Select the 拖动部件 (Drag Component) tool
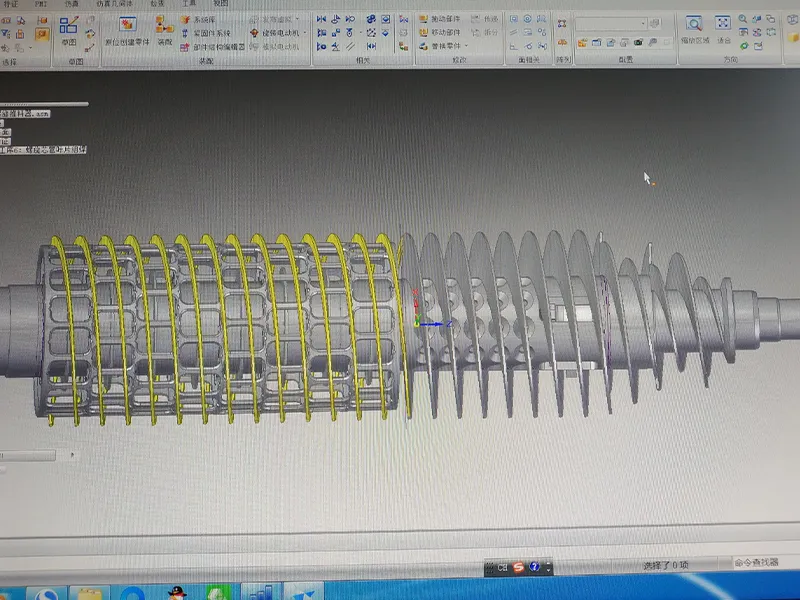 point(443,19)
